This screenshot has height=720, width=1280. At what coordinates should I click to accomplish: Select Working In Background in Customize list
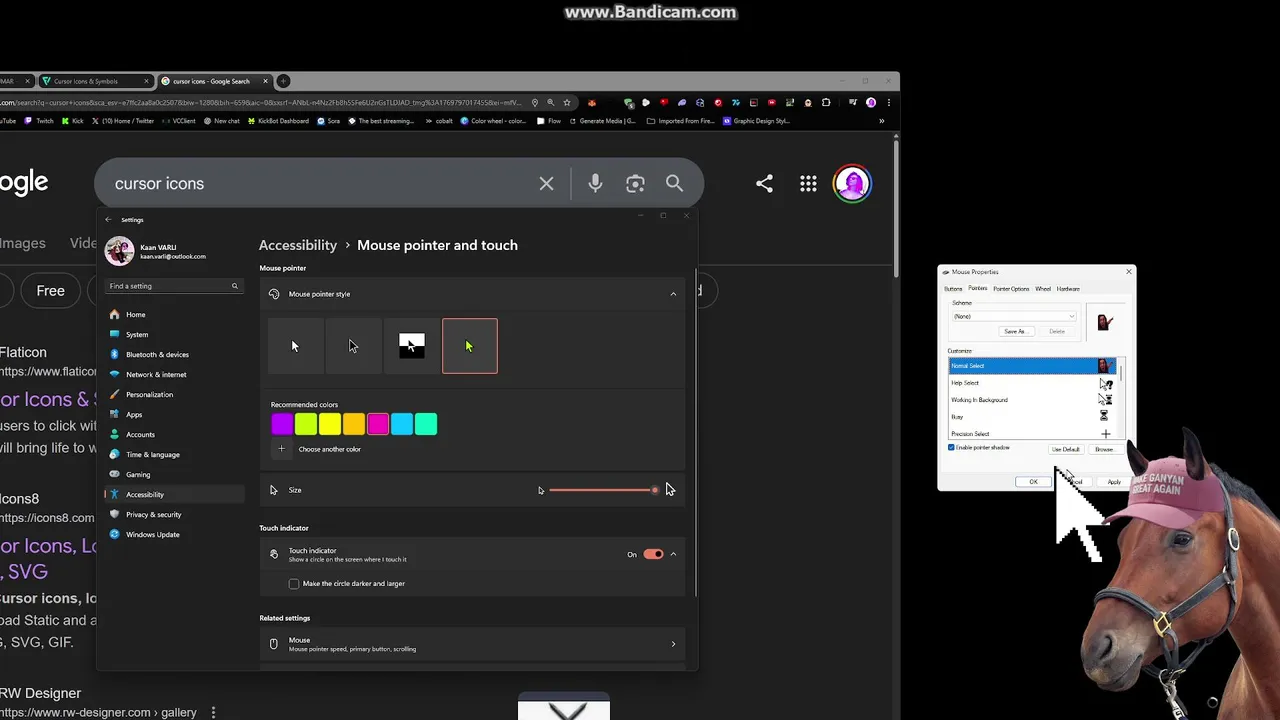pos(1032,400)
